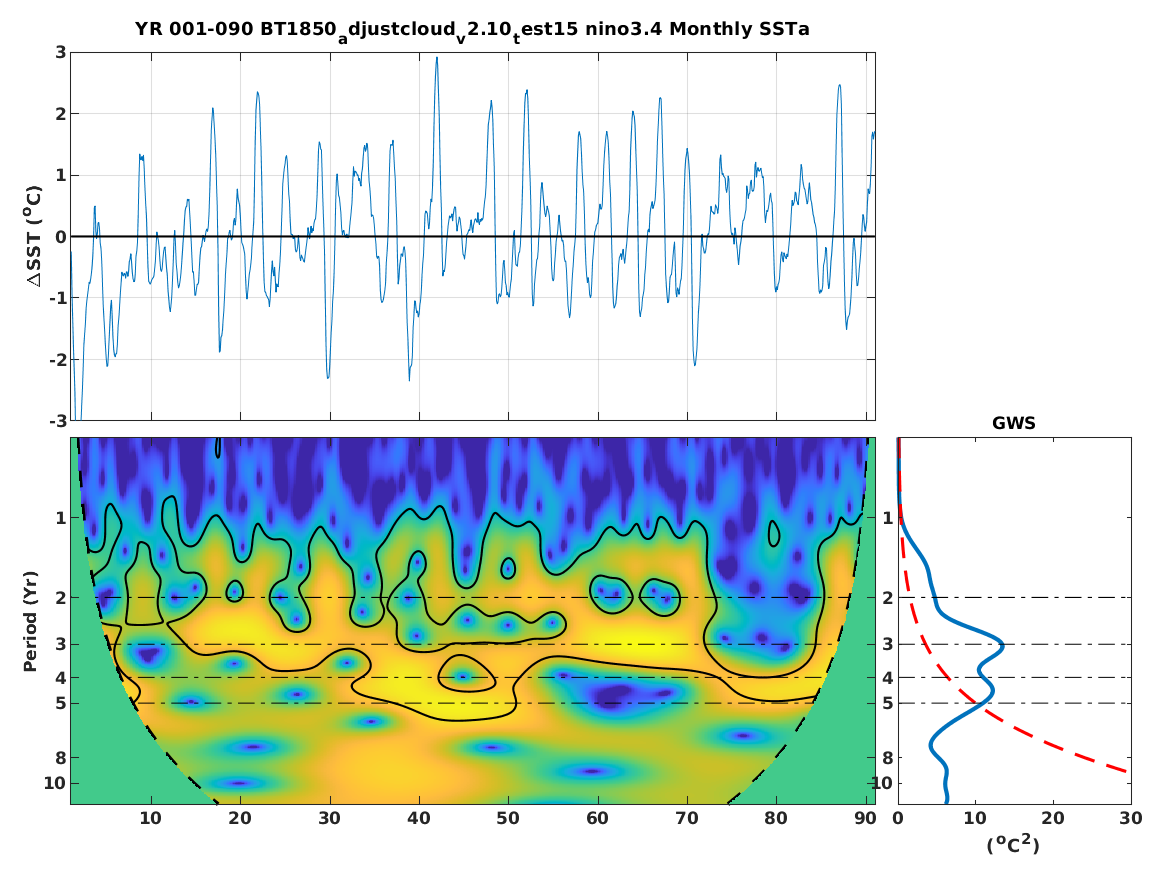Image resolution: width=1167 pixels, height=875 pixels.
Task: Click the period tick label 8 on the GWS panel
Action: 888,757
